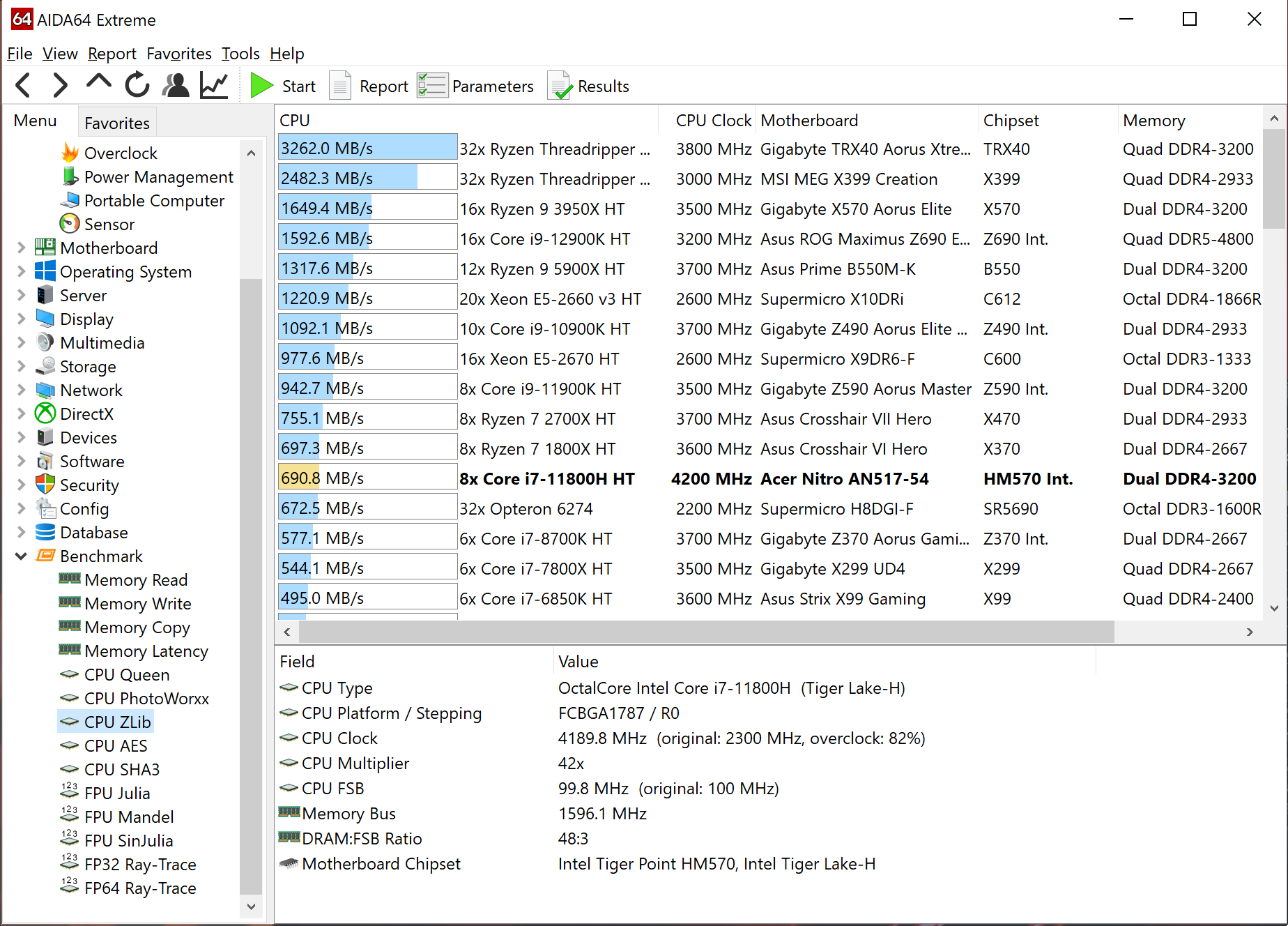Select FP64 Ray-Trace benchmark
The image size is (1288, 926).
(x=139, y=888)
